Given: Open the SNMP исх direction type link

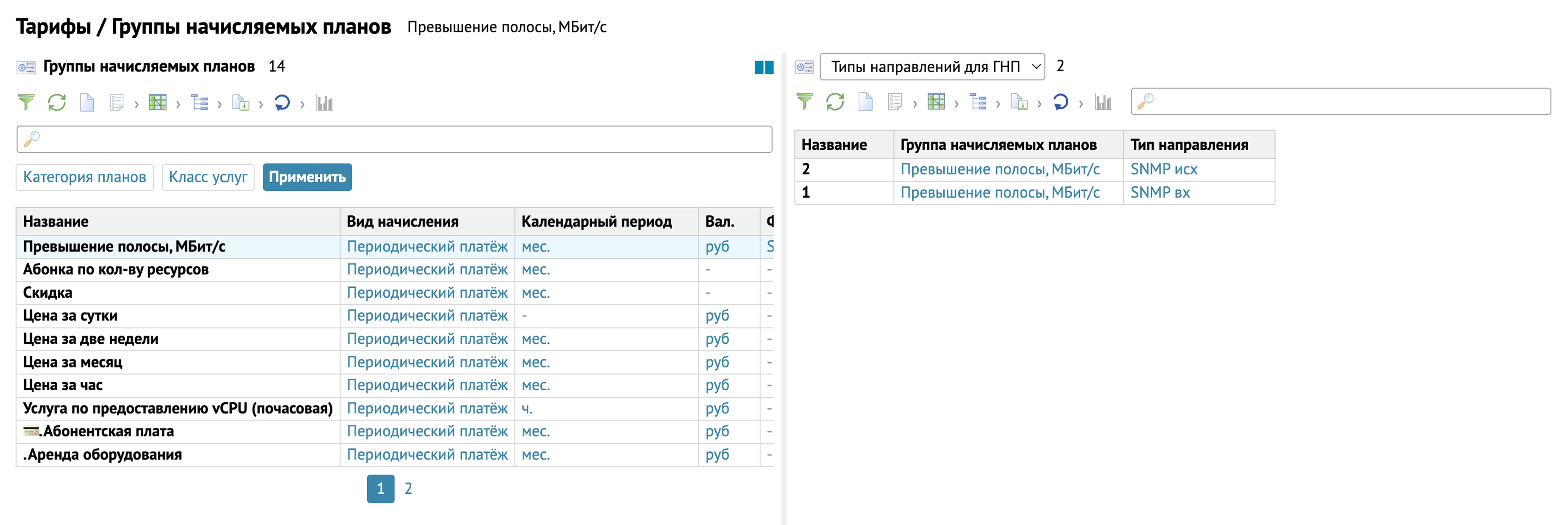Looking at the screenshot, I should [x=1163, y=169].
